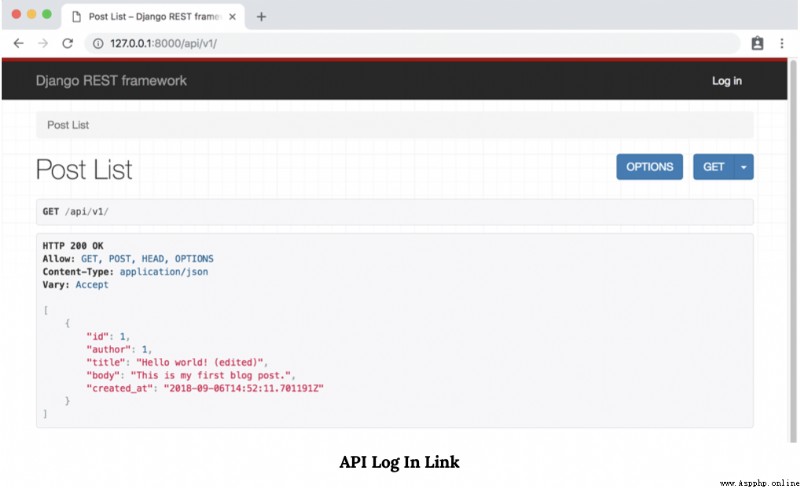The image size is (800, 488).
Task: Open the Chrome three-dot menu
Action: pyautogui.click(x=782, y=43)
